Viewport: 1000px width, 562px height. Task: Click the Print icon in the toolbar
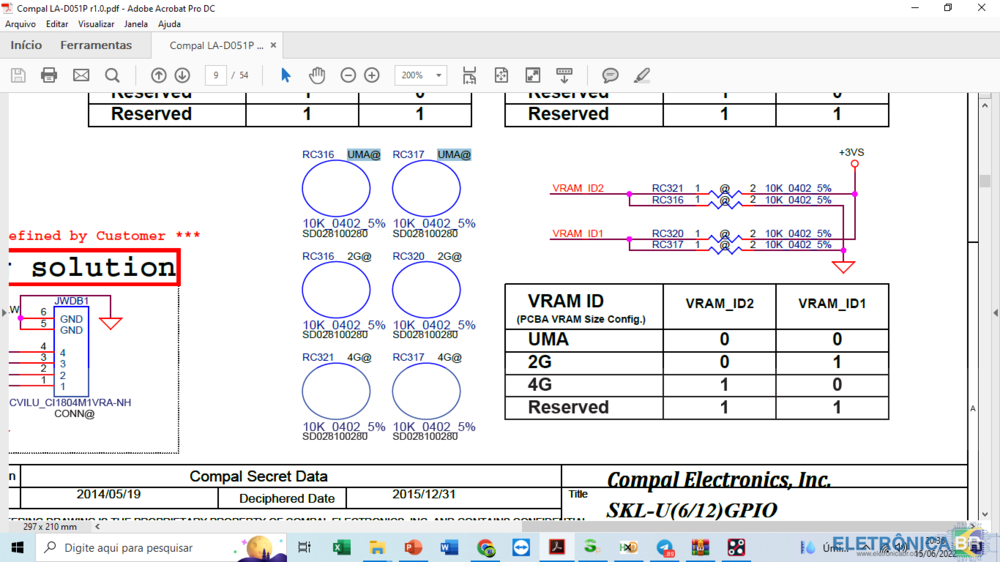[49, 75]
